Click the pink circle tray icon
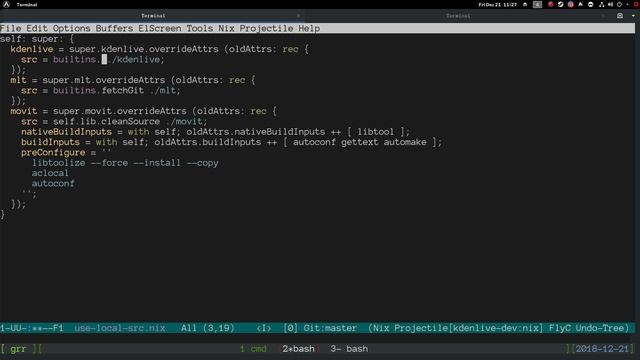This screenshot has height=360, width=640. pyautogui.click(x=571, y=4)
